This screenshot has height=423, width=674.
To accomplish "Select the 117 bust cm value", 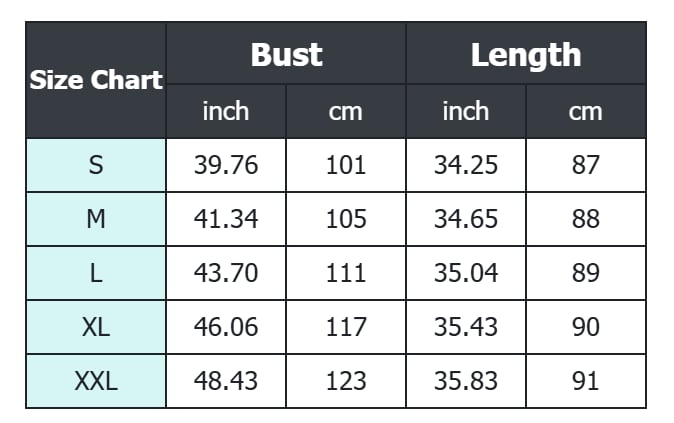I will (x=346, y=327).
